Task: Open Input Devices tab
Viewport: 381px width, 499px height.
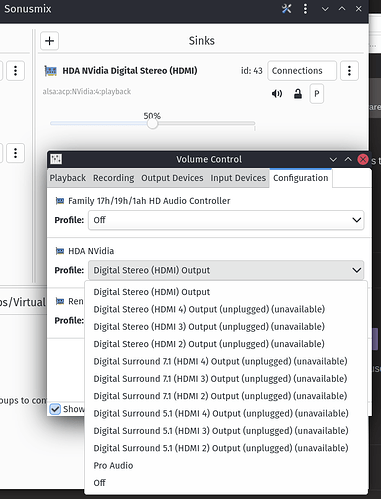Action: pos(238,178)
